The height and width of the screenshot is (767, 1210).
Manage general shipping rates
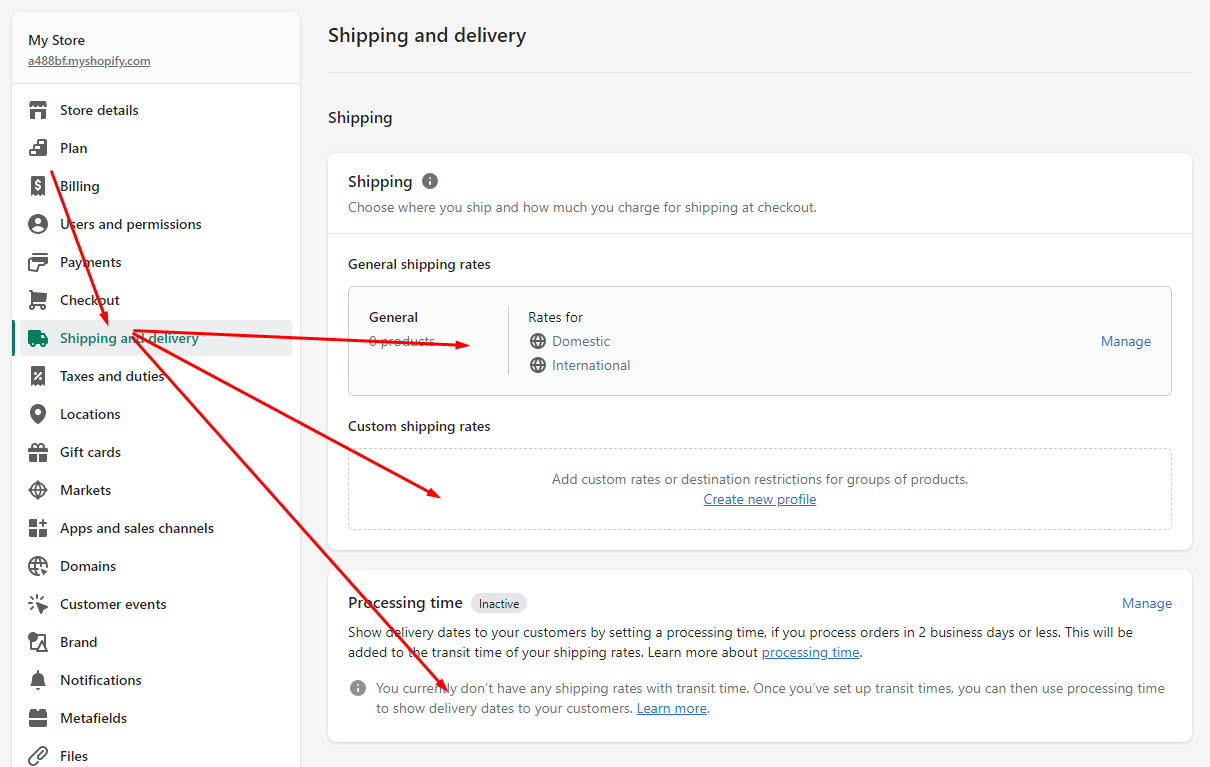point(1125,341)
